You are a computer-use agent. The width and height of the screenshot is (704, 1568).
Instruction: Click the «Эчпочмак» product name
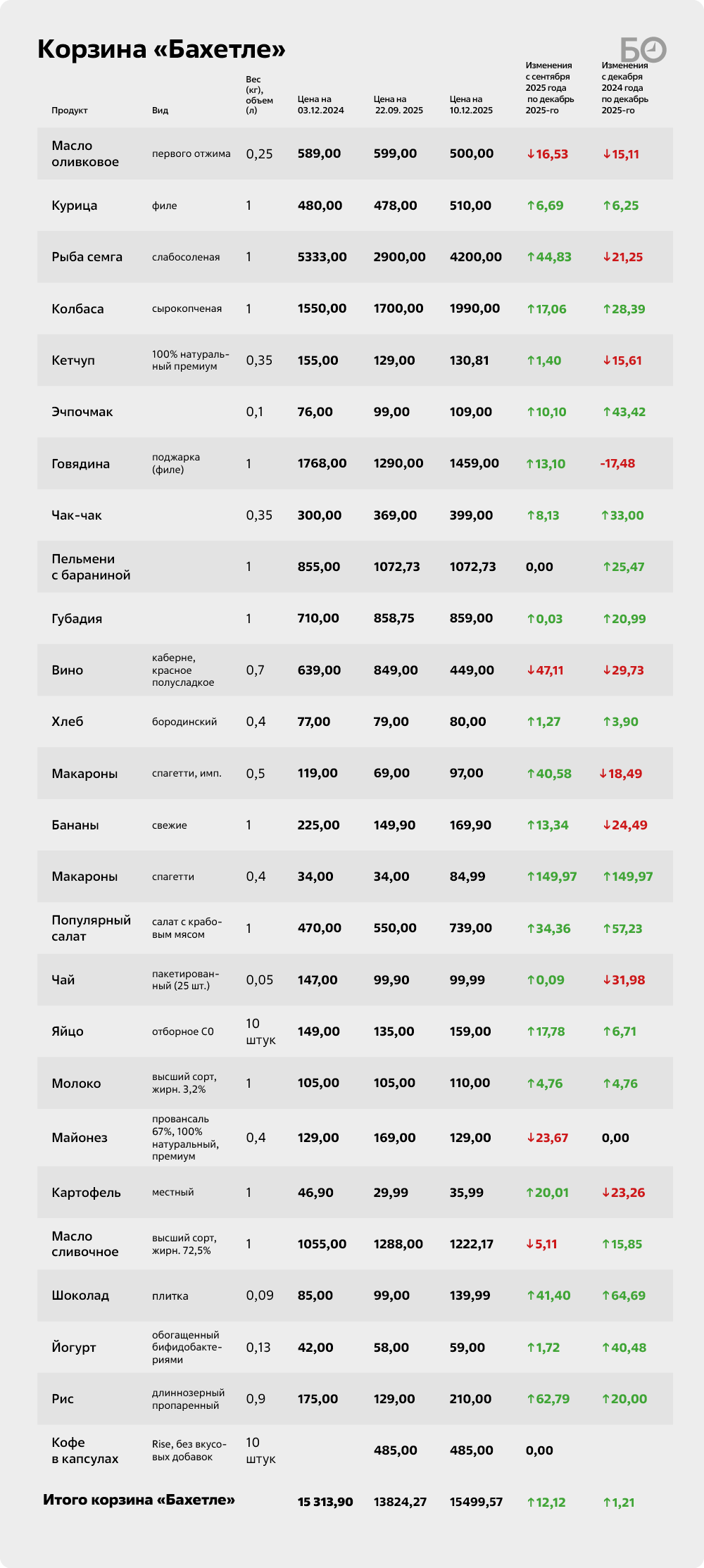82,412
